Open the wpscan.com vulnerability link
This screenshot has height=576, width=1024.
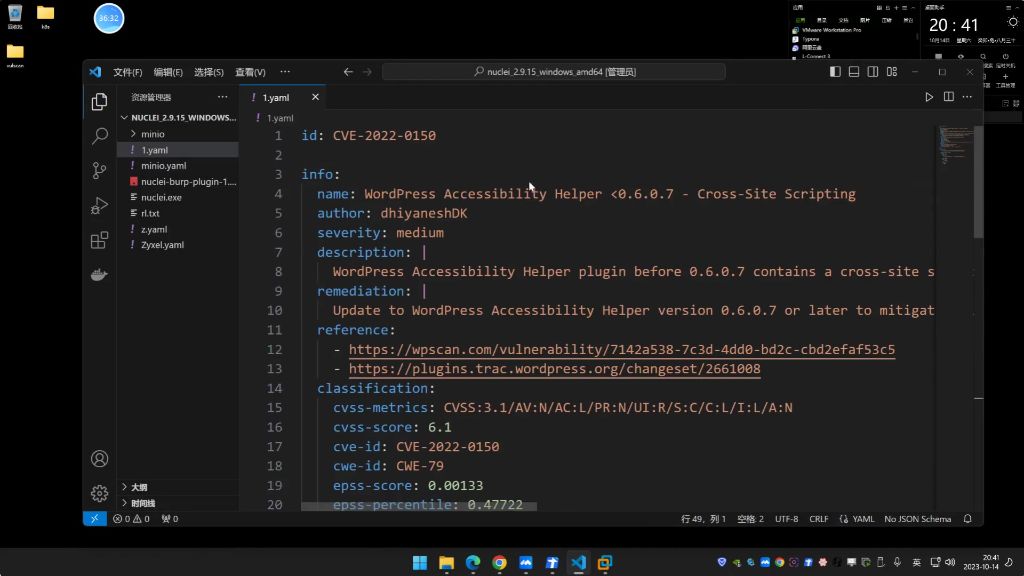pyautogui.click(x=622, y=349)
